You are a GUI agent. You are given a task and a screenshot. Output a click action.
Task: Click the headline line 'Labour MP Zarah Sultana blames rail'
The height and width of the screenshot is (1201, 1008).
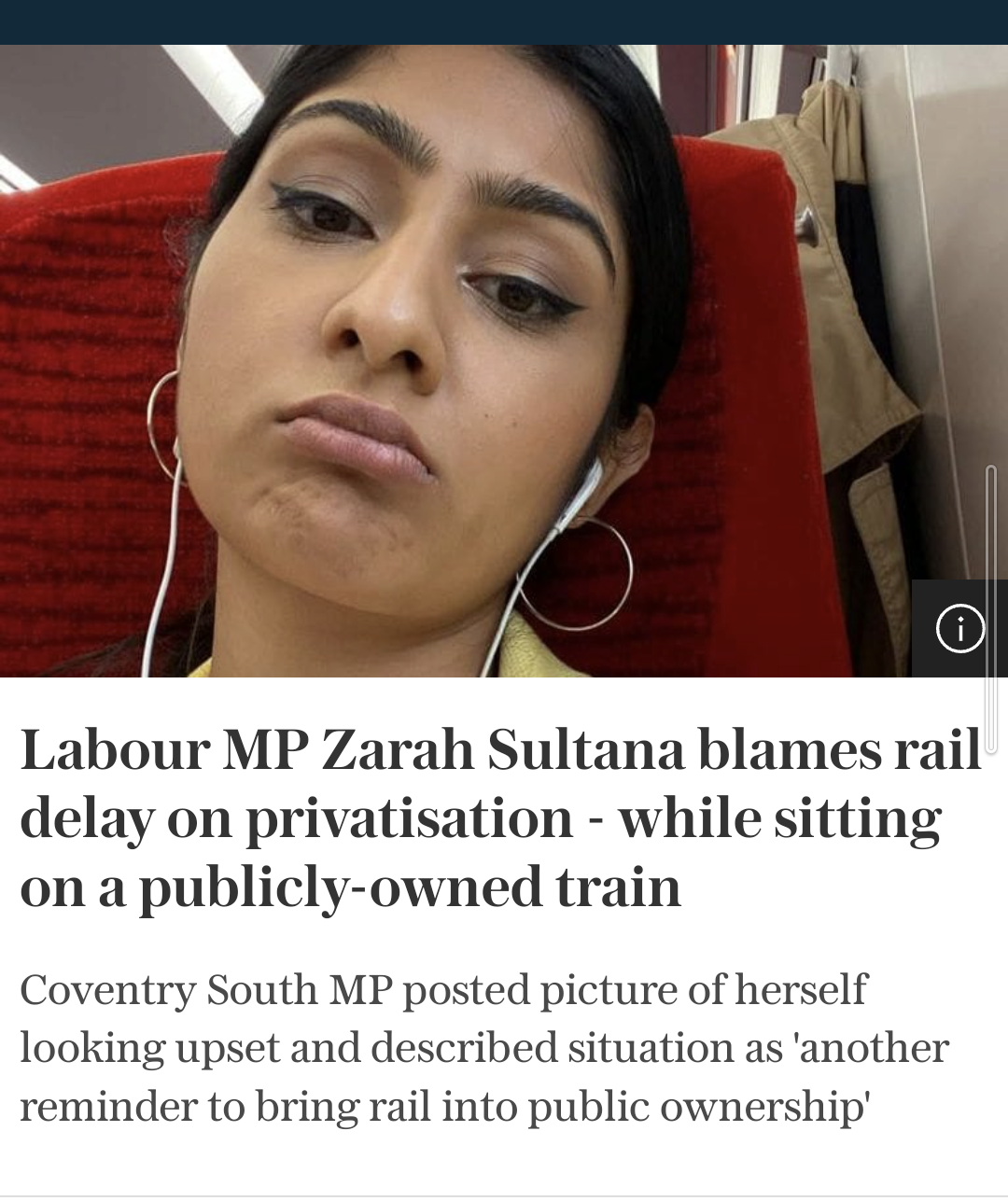pos(501,749)
